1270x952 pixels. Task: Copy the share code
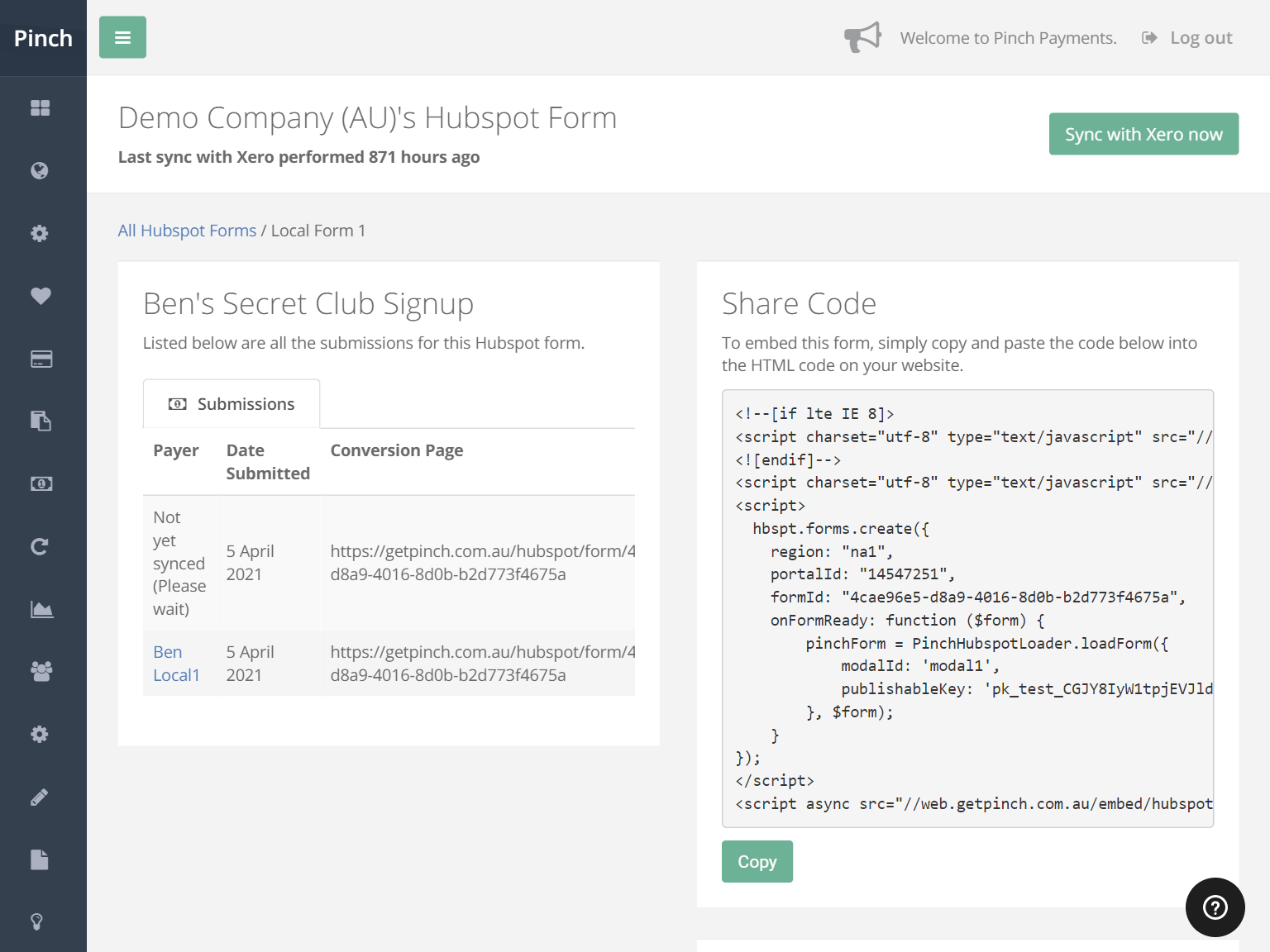(x=757, y=862)
